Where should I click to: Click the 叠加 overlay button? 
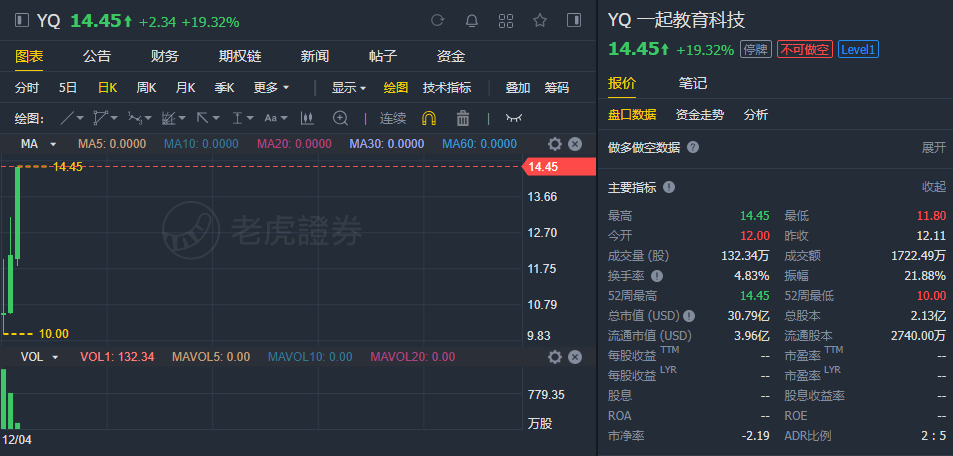click(518, 88)
